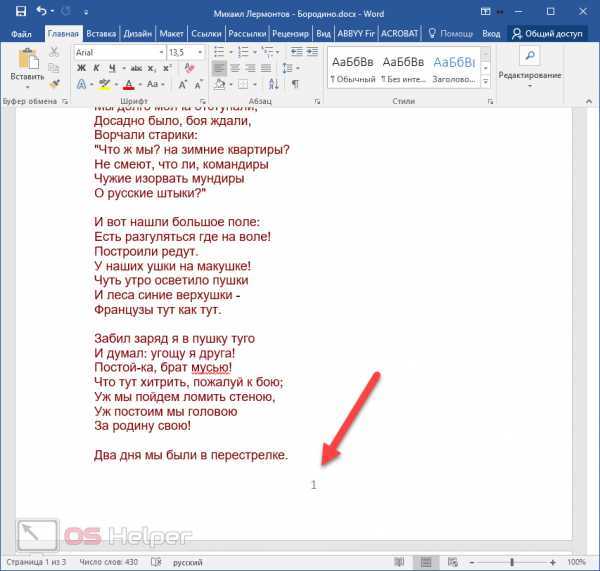Click the Cut scissors icon
This screenshot has width=600, height=571.
coord(53,52)
